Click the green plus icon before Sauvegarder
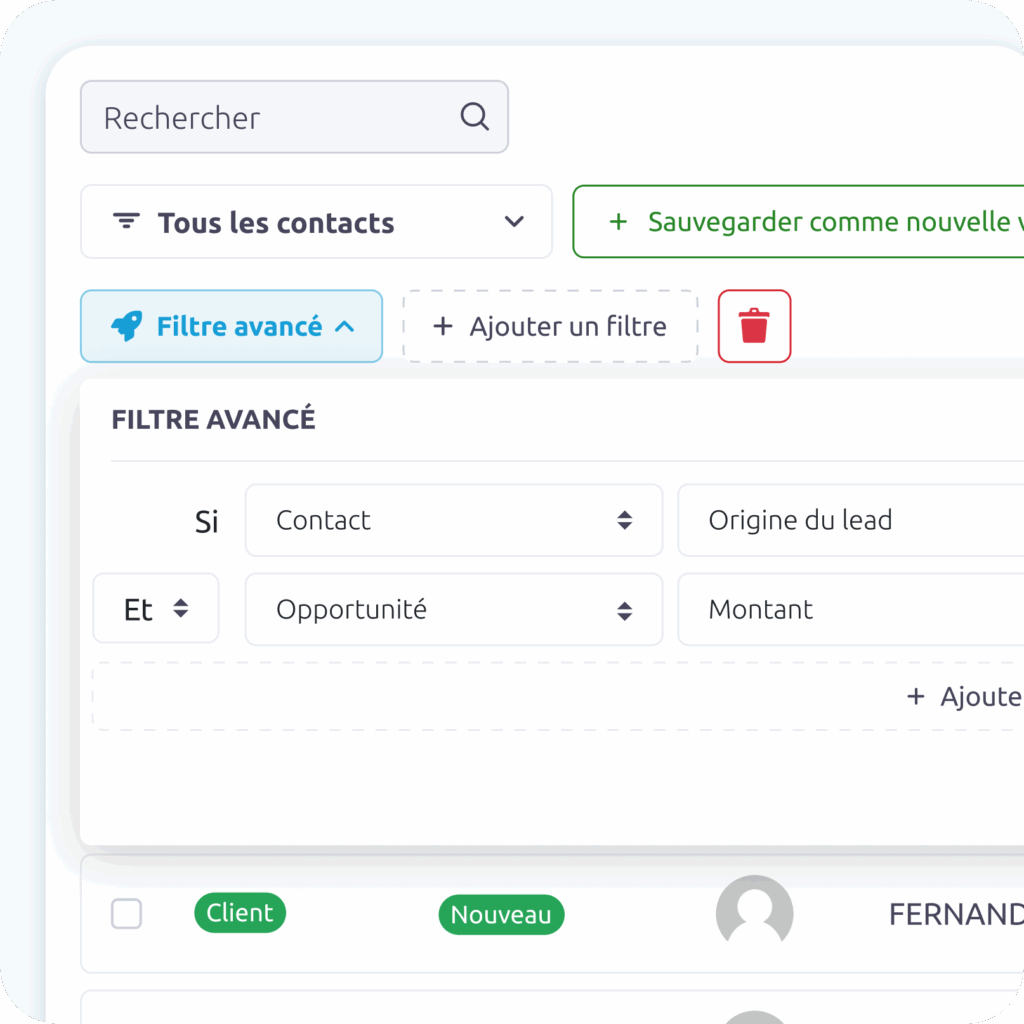 point(618,221)
